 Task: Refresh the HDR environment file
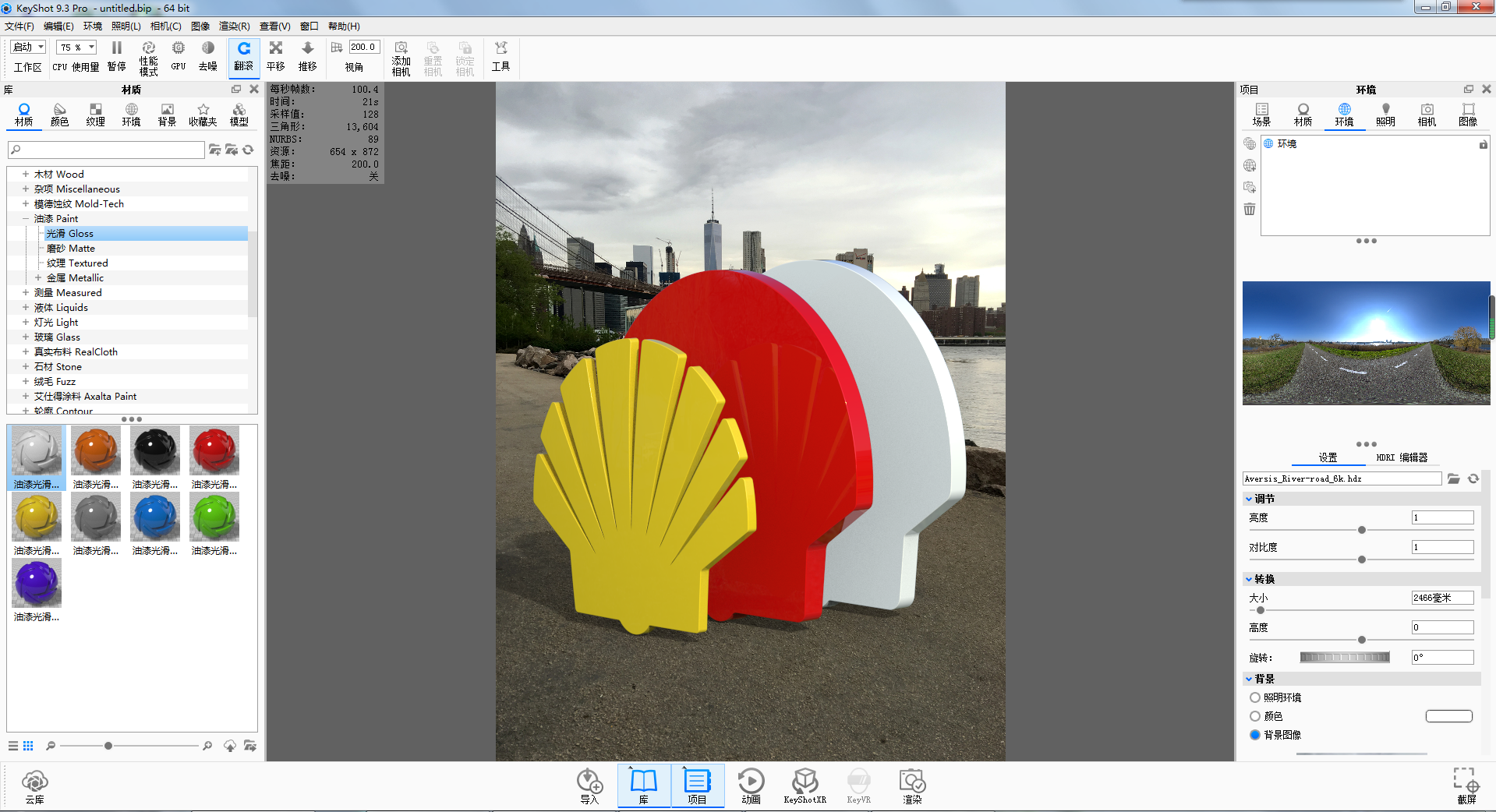1473,478
